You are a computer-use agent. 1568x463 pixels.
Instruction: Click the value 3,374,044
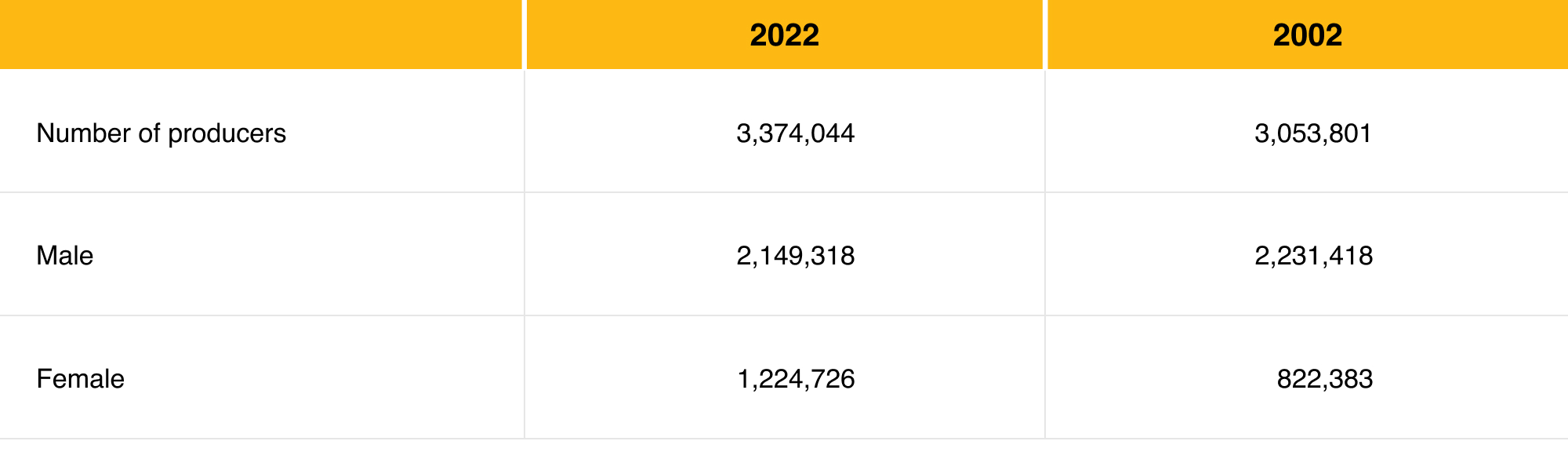click(795, 133)
